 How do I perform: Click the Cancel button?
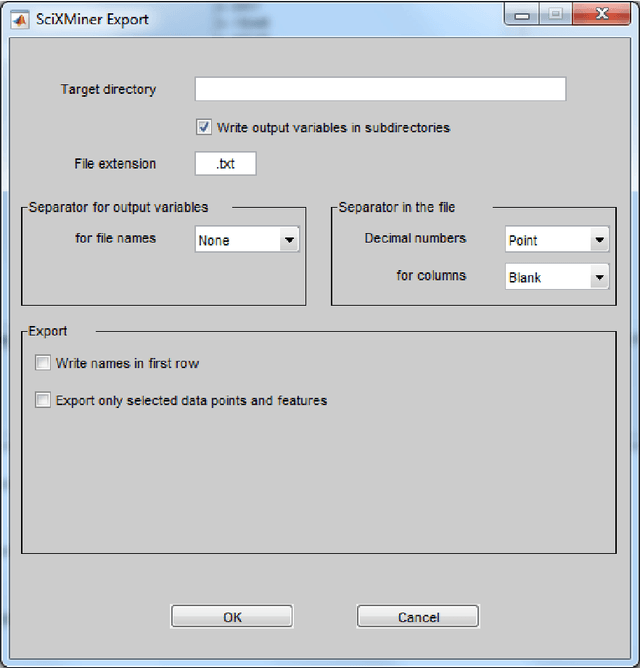(418, 617)
